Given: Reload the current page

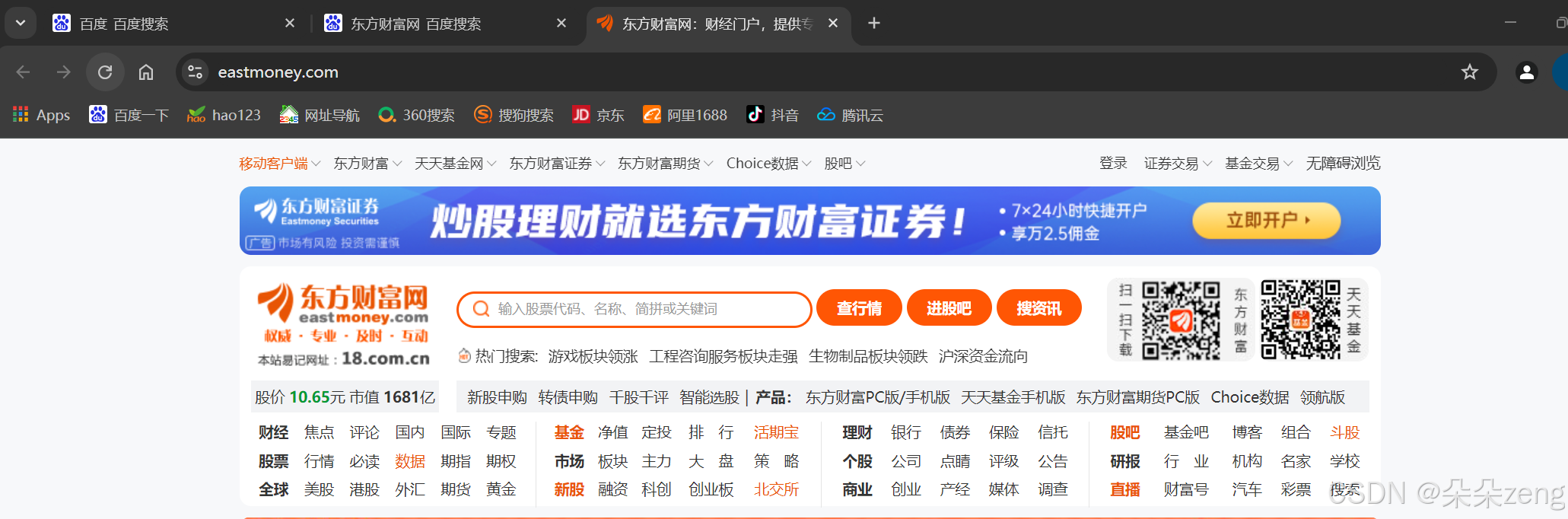Looking at the screenshot, I should [105, 72].
